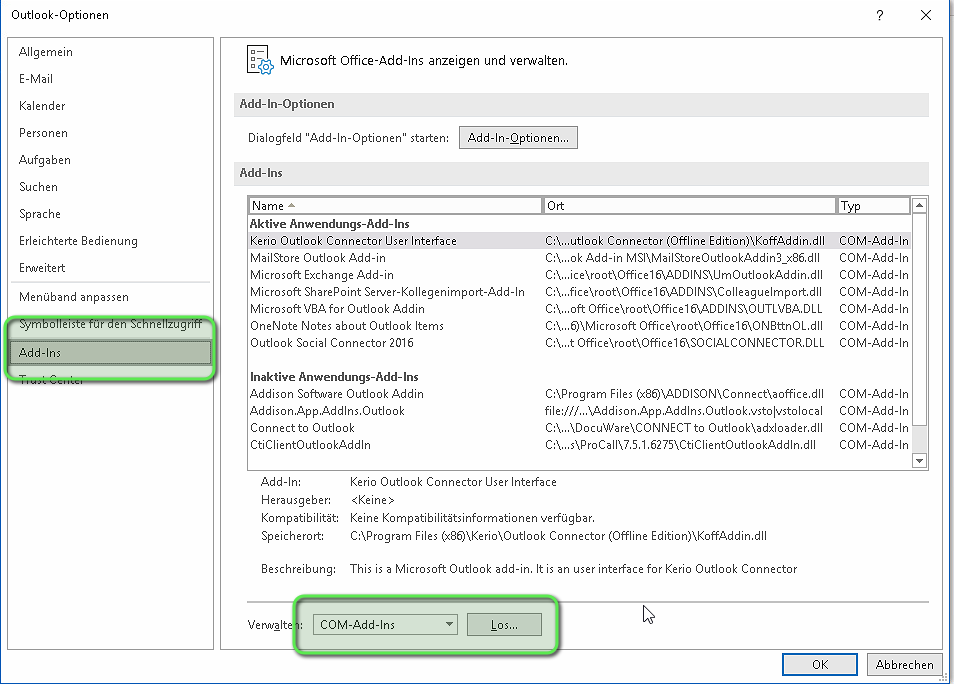This screenshot has height=684, width=954.
Task: Click the help question mark icon
Action: click(x=879, y=15)
